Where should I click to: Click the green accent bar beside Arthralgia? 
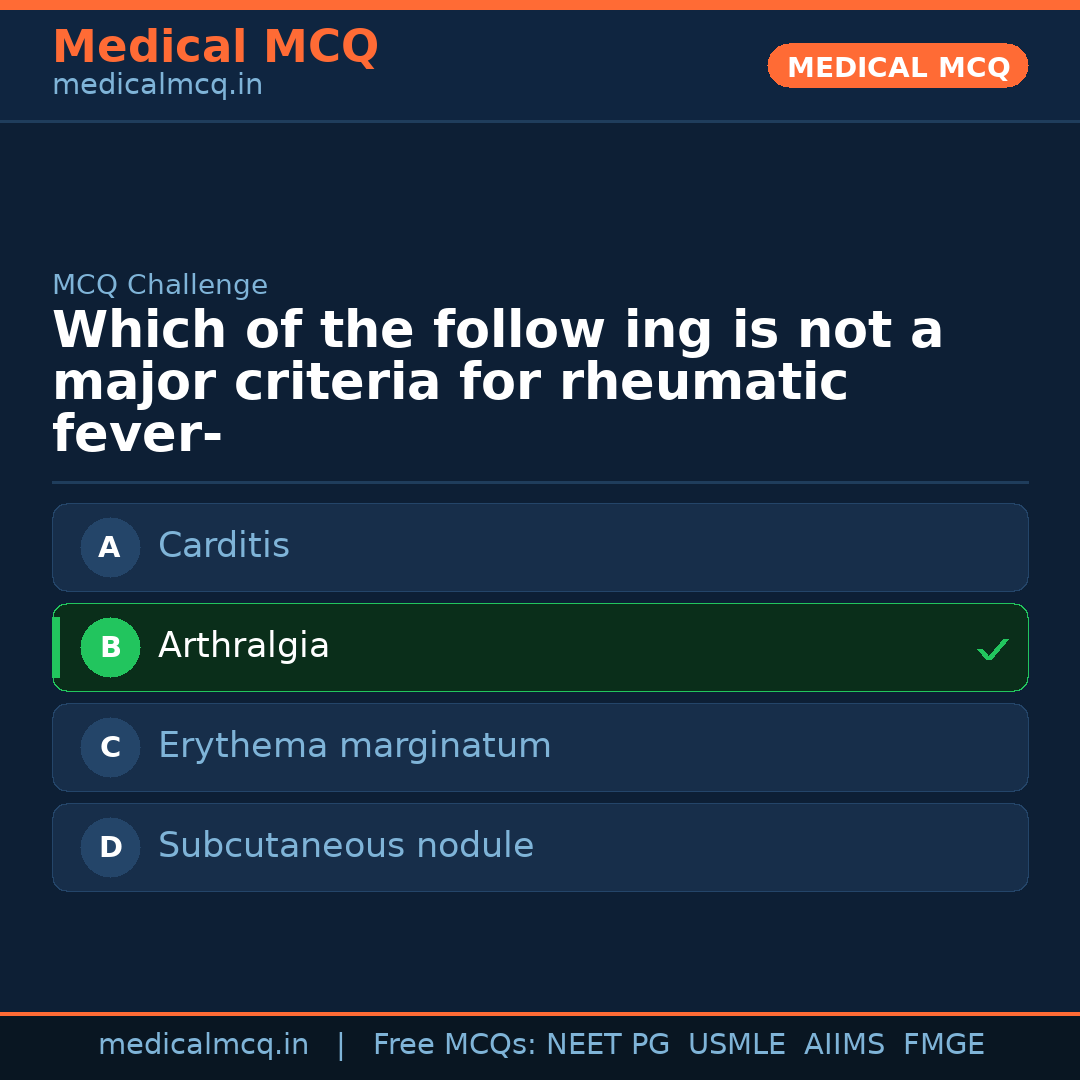(x=56, y=647)
